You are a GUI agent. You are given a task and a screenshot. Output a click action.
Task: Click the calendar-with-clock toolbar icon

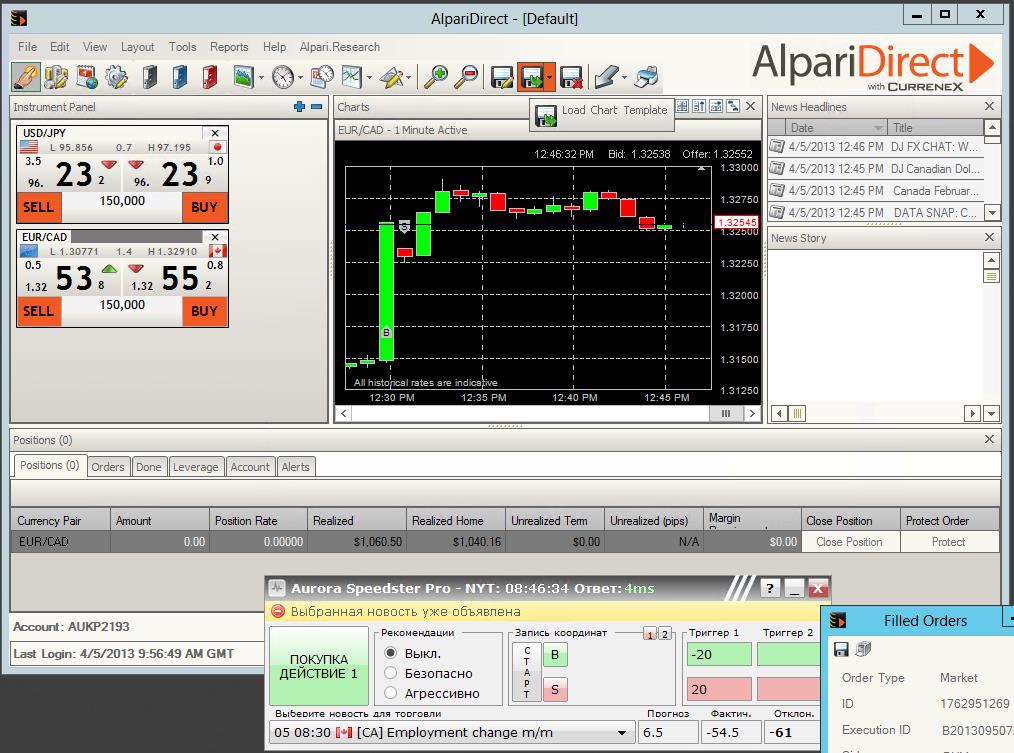322,77
